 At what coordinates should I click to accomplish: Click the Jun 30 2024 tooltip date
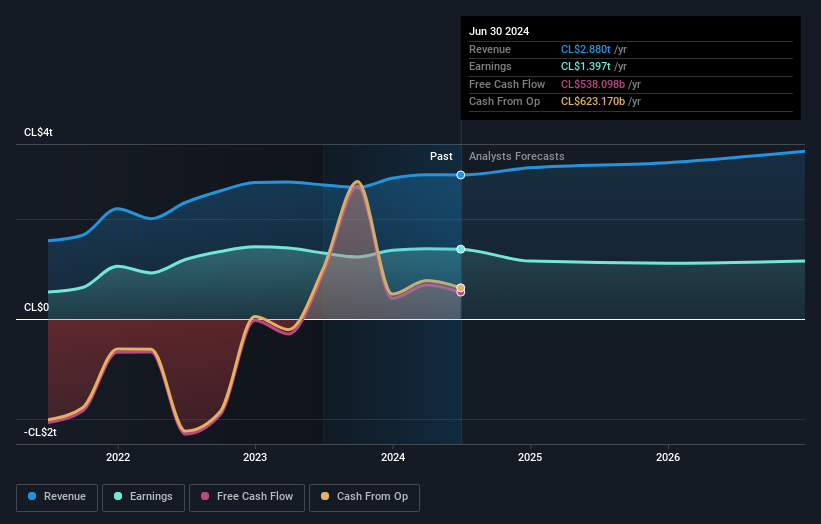click(x=499, y=31)
